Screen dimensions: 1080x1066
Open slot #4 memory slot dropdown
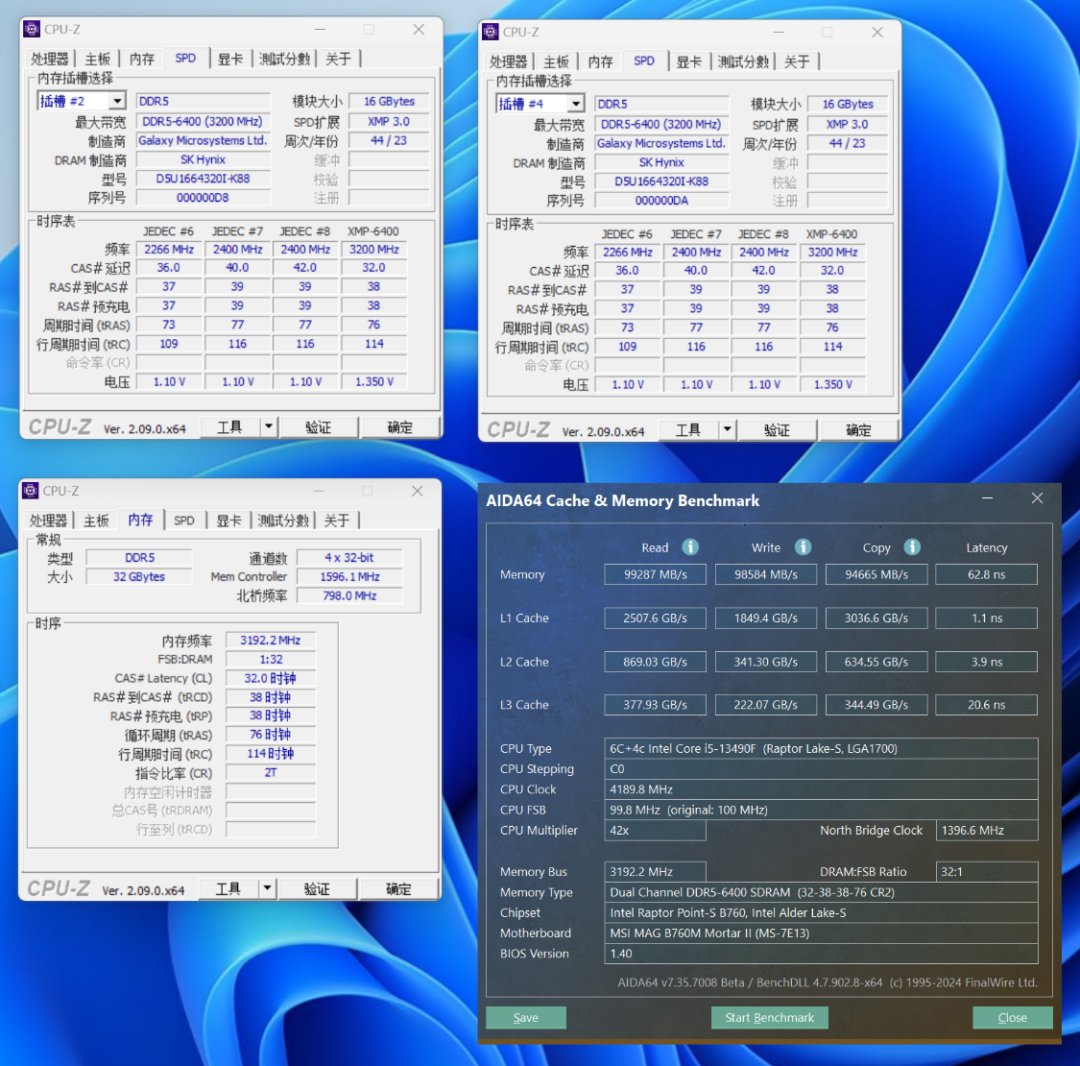576,104
